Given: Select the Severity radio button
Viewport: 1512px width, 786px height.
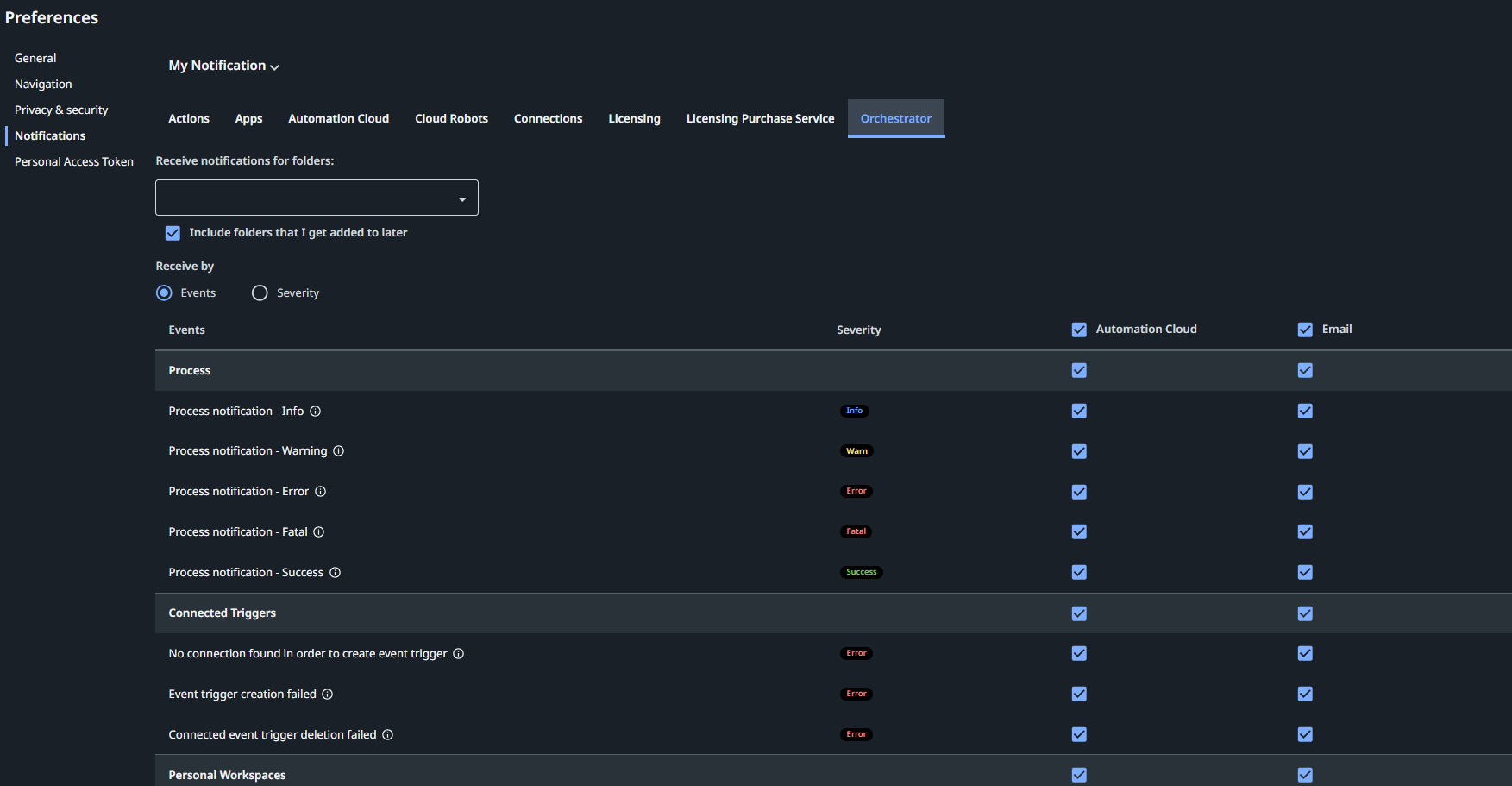Looking at the screenshot, I should (x=260, y=292).
